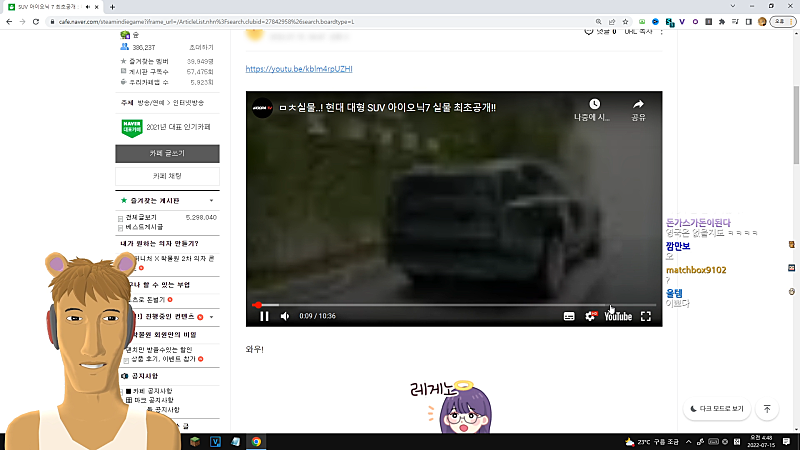Screen dimensions: 800x450
Task: Enable dark mode with 다크 모드로 보기
Action: coord(717,409)
